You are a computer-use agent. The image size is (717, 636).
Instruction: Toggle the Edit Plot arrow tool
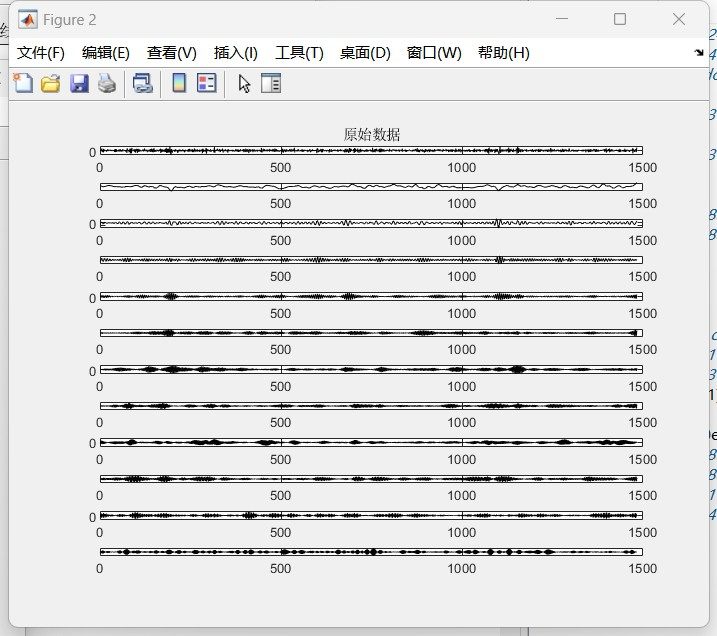click(x=244, y=84)
